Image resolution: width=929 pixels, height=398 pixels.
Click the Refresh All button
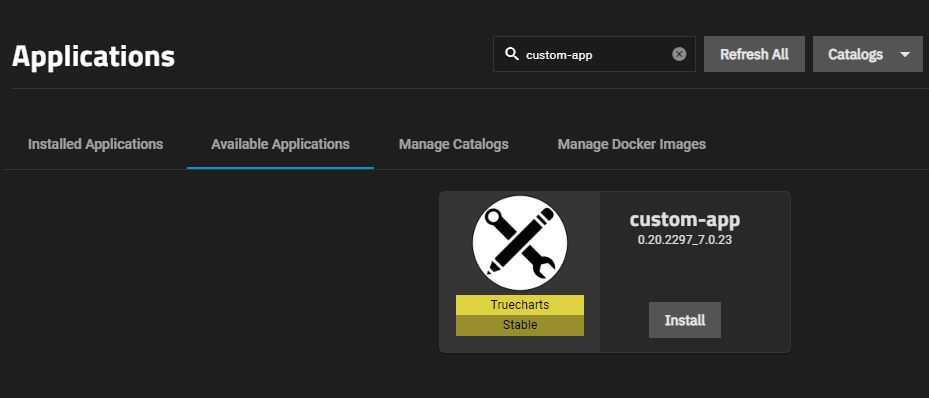(754, 54)
